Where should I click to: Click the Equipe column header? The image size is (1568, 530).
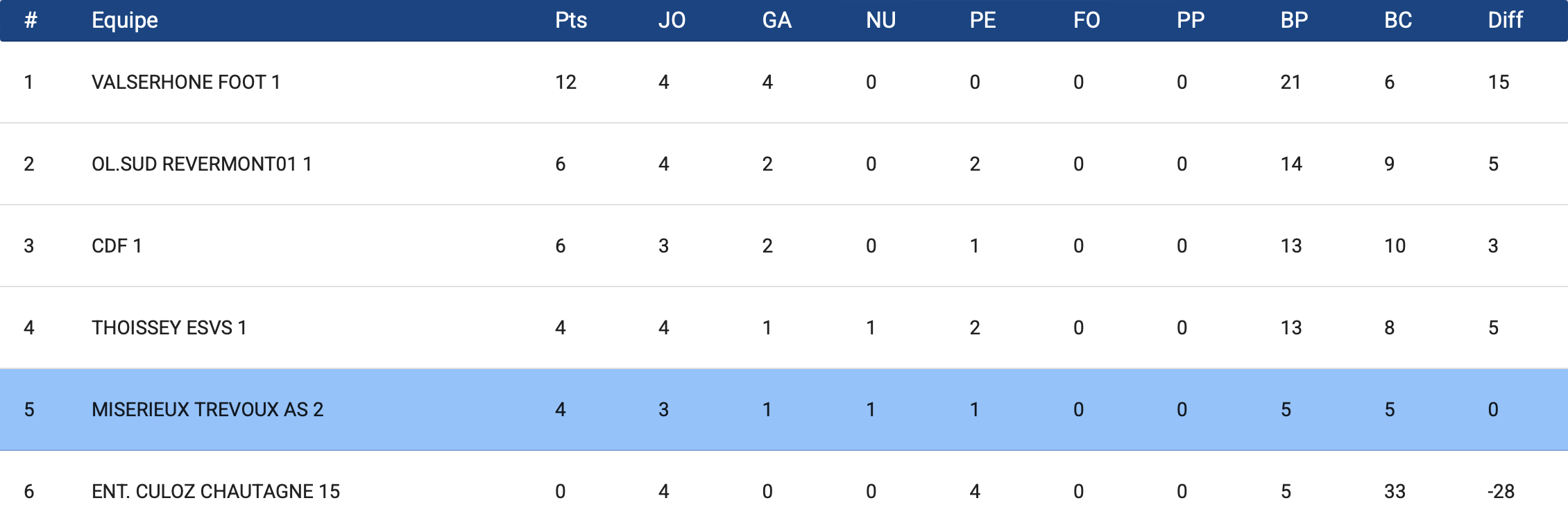[x=125, y=20]
